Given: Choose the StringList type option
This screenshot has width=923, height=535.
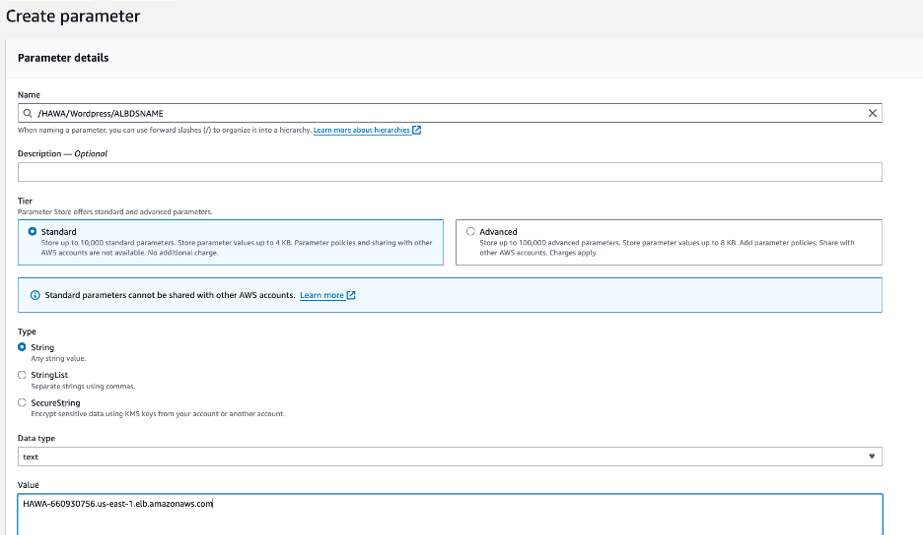Looking at the screenshot, I should [22, 375].
